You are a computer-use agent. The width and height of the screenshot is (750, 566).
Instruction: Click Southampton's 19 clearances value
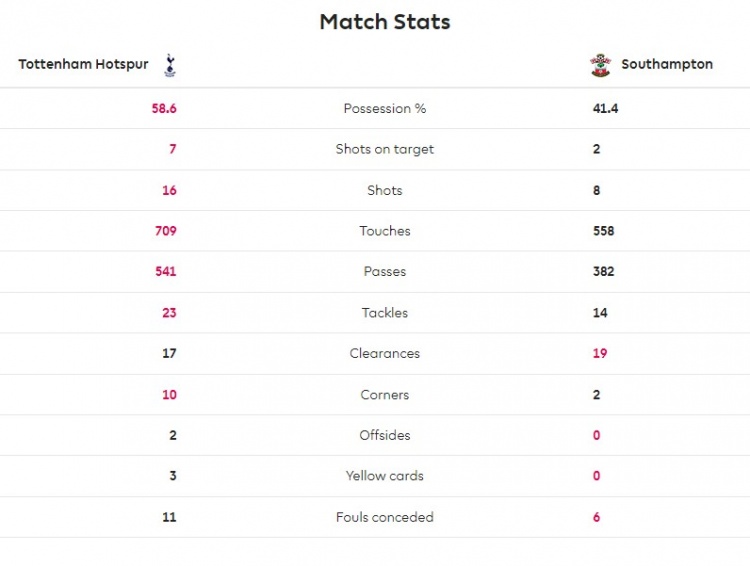600,354
